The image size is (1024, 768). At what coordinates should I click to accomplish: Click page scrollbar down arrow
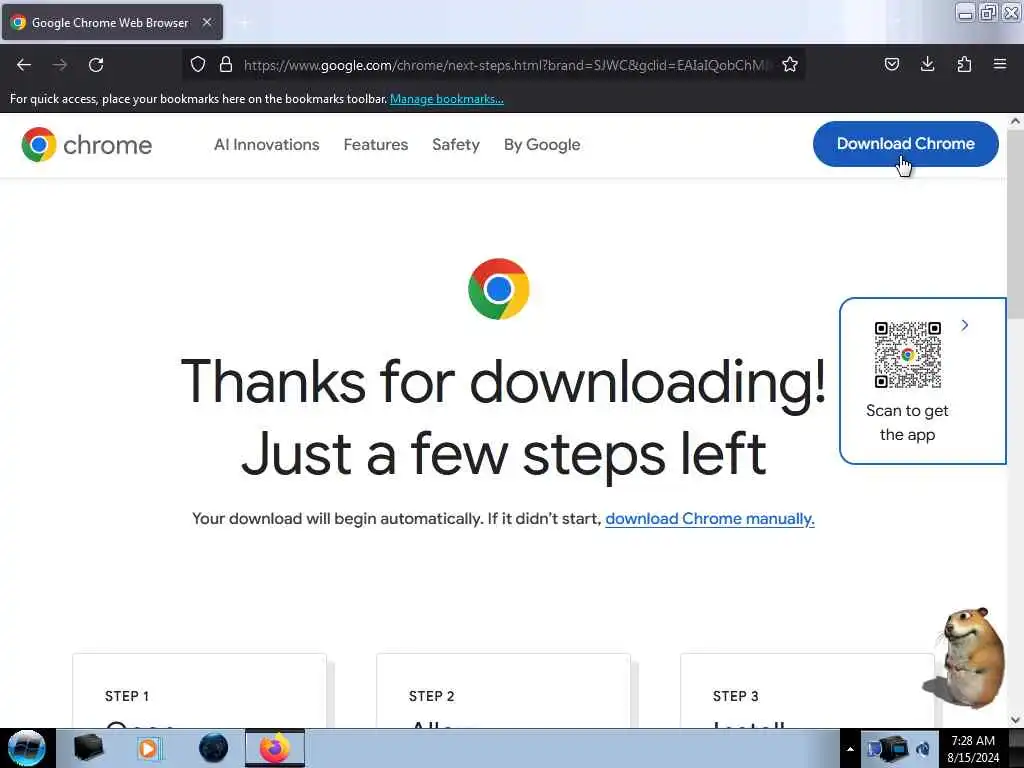[1015, 720]
